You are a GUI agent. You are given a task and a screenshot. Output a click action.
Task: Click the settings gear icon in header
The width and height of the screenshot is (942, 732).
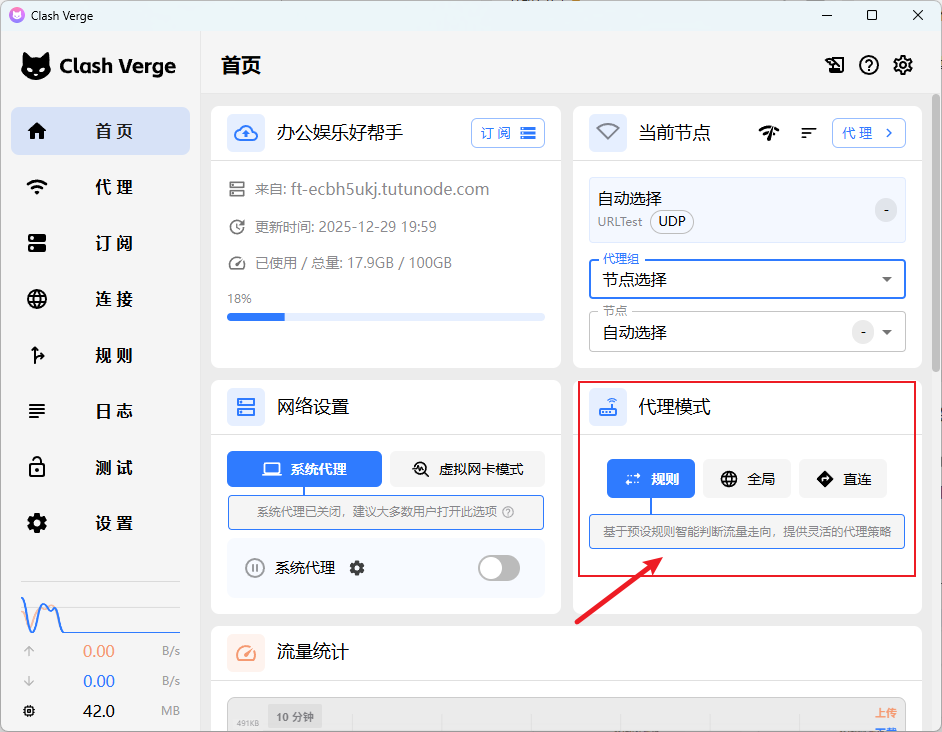click(x=903, y=65)
